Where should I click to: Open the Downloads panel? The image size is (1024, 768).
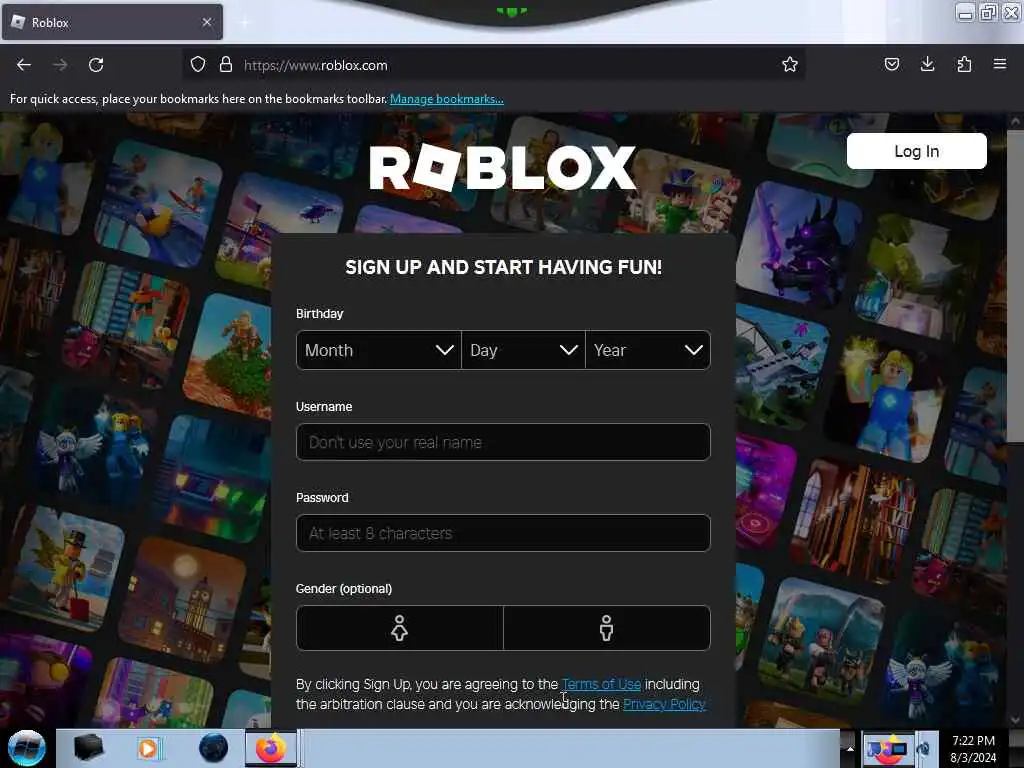pos(927,64)
